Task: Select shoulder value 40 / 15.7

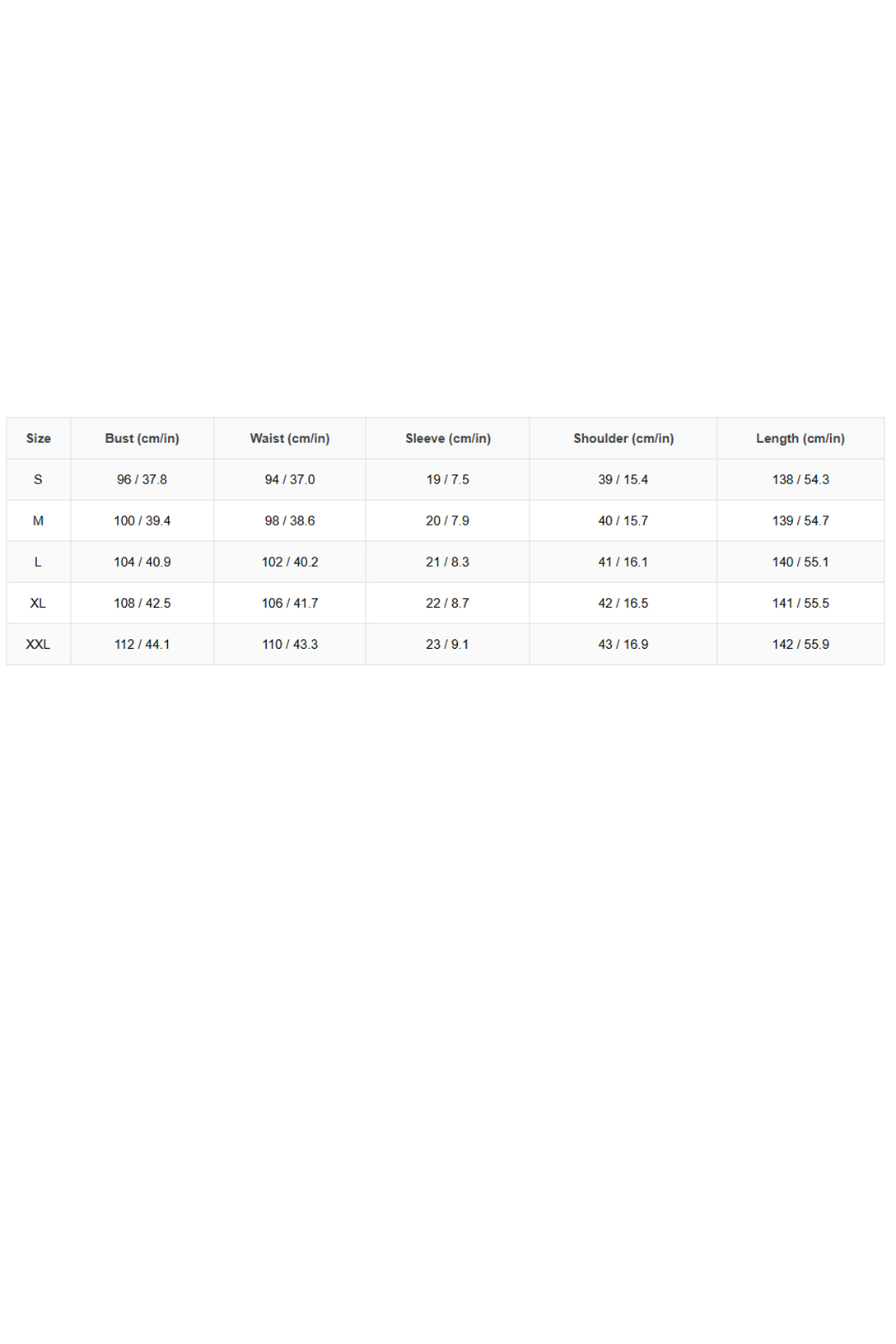Action: tap(623, 520)
